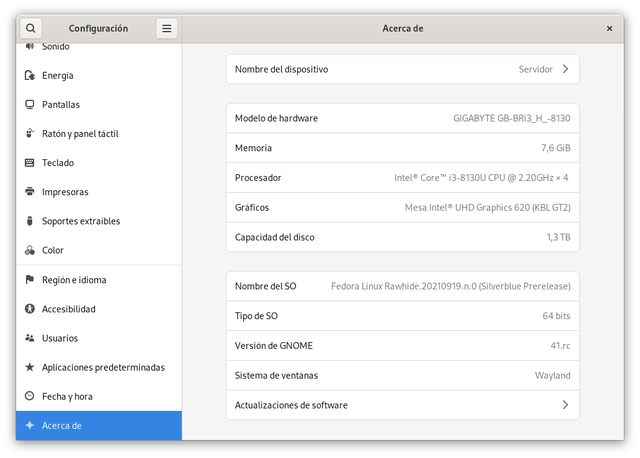Click the Pantallas monitor icon

pos(30,104)
